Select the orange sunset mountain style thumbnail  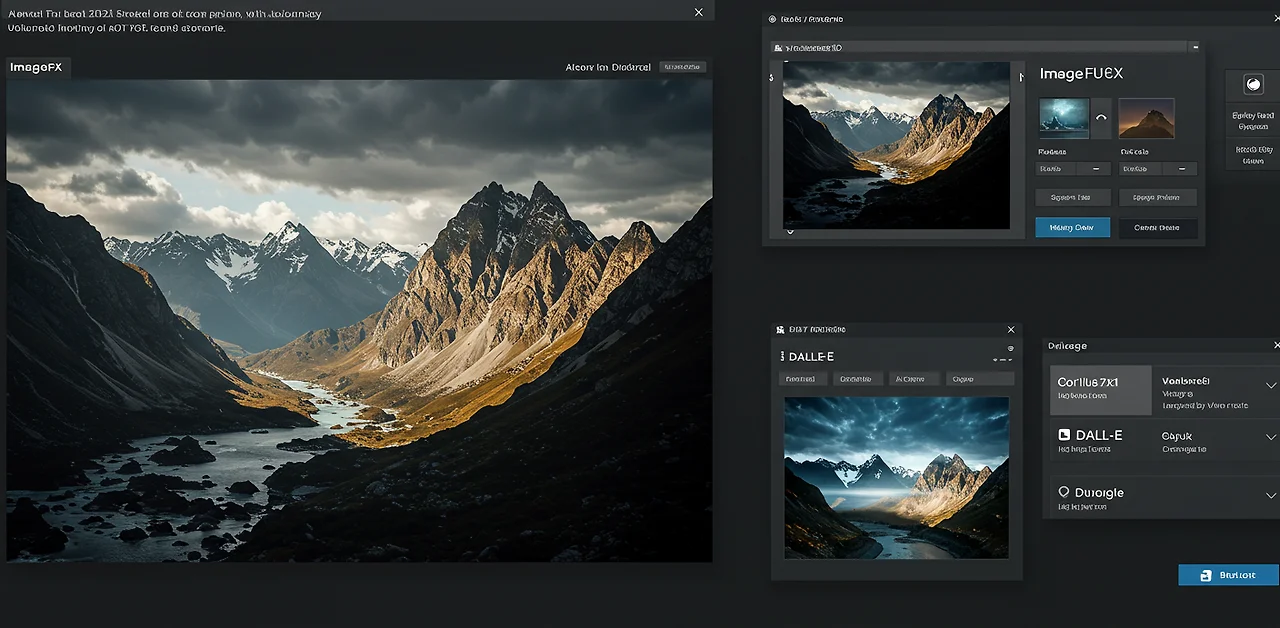tap(1146, 117)
